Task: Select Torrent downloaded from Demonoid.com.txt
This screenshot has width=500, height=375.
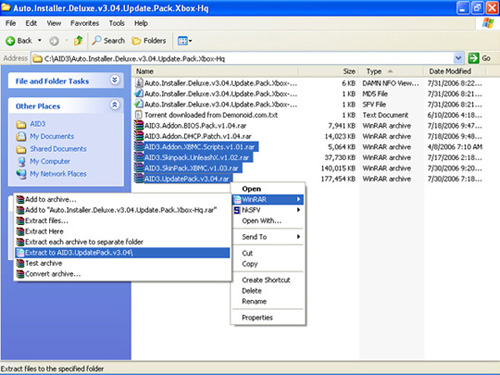Action: [x=211, y=115]
